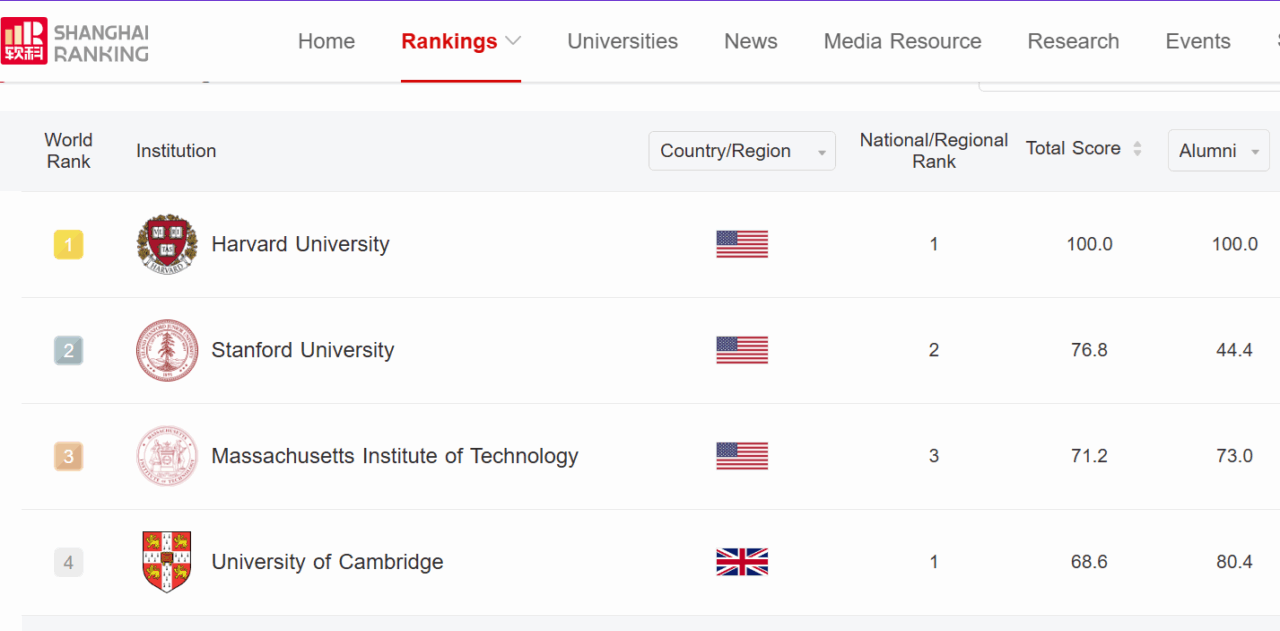
Task: Click the bronze rank 3 badge
Action: pos(68,457)
